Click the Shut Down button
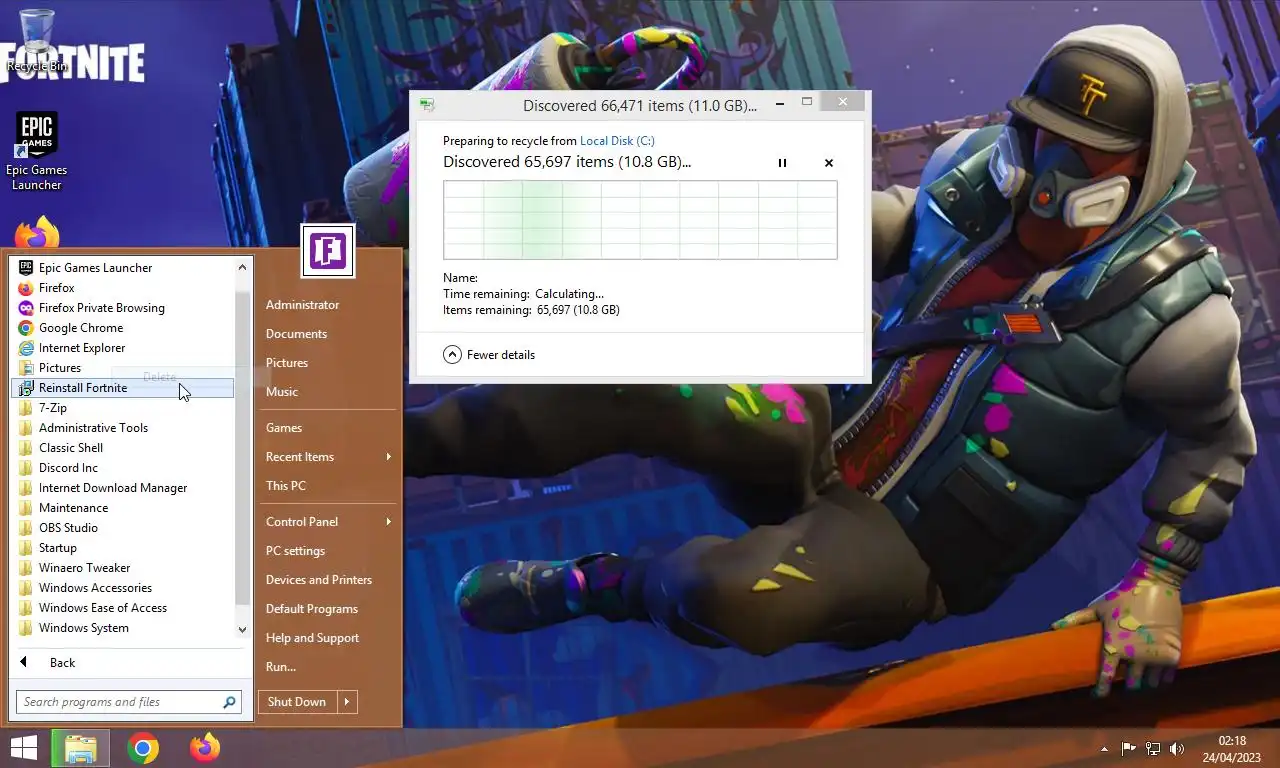 tap(297, 701)
